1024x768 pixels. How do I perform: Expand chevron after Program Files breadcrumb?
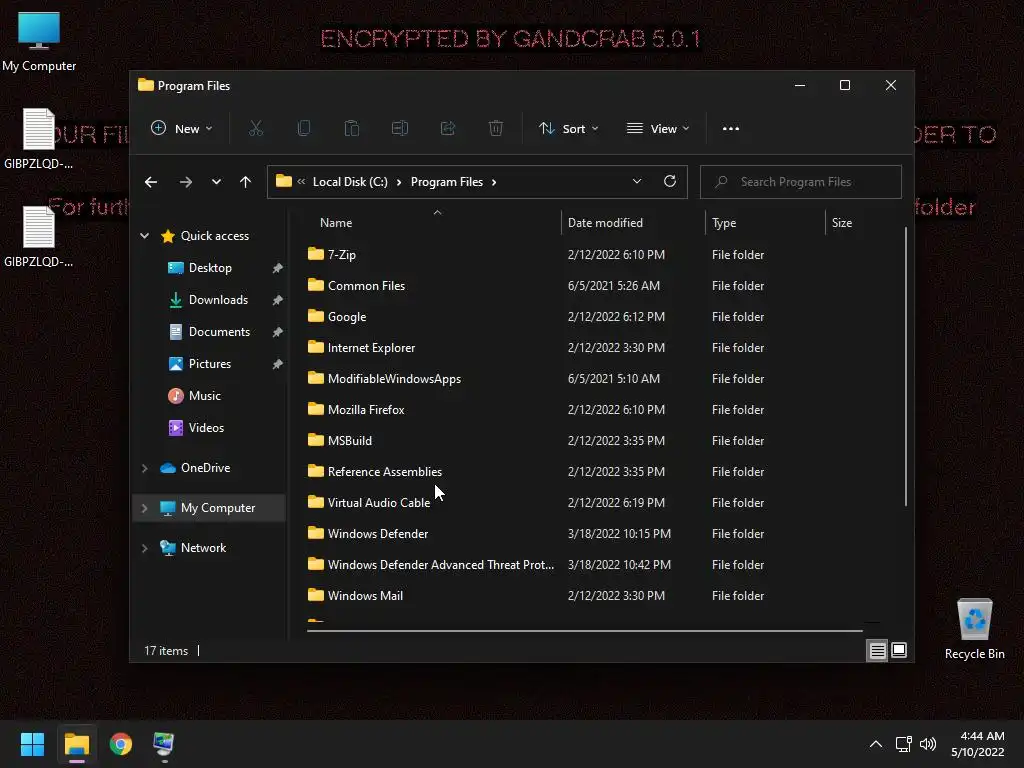pos(494,182)
